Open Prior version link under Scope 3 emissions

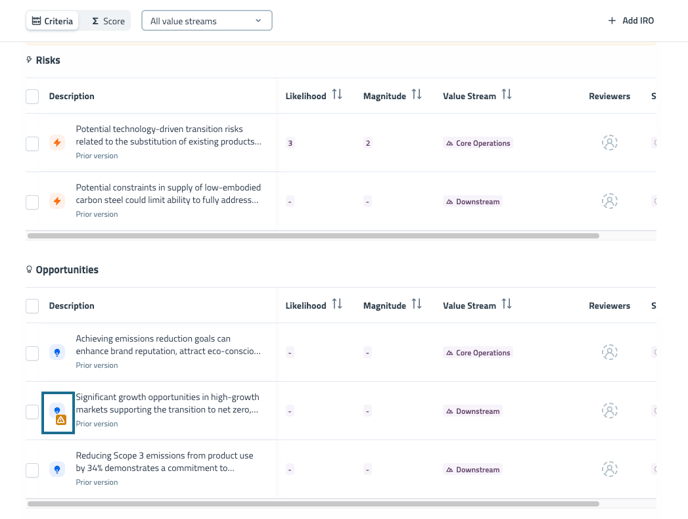tap(97, 482)
